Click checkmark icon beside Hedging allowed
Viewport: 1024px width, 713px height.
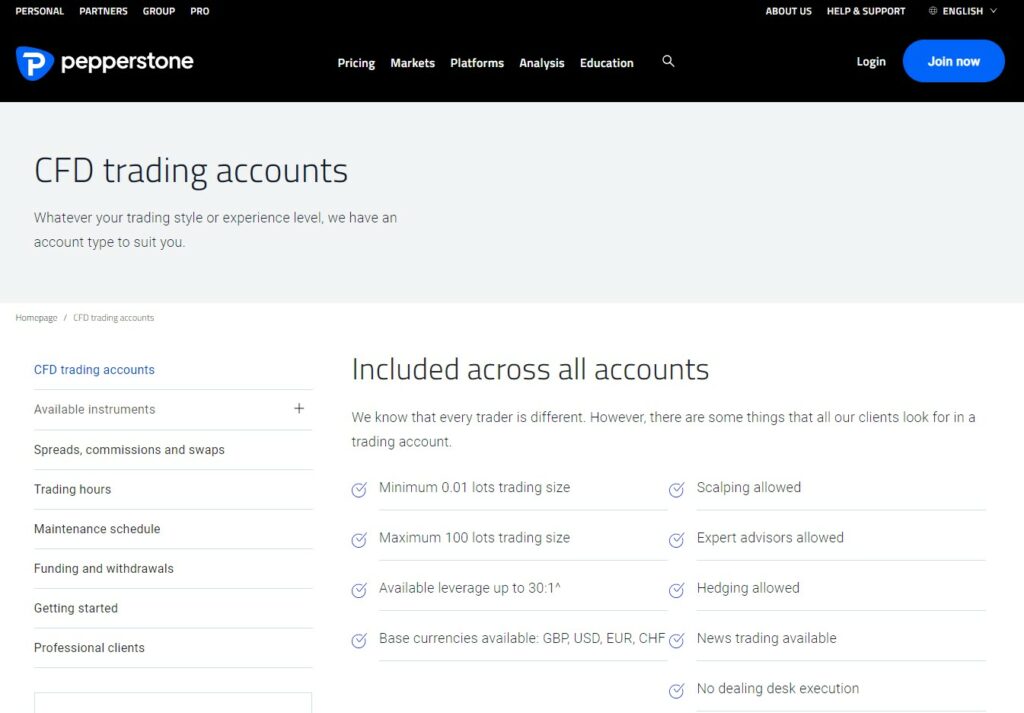point(676,590)
